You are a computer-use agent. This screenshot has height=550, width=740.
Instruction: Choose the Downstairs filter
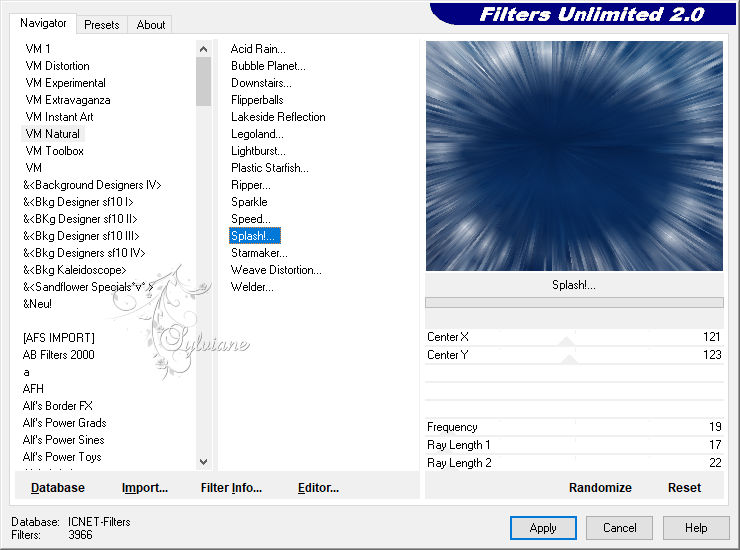(x=261, y=83)
